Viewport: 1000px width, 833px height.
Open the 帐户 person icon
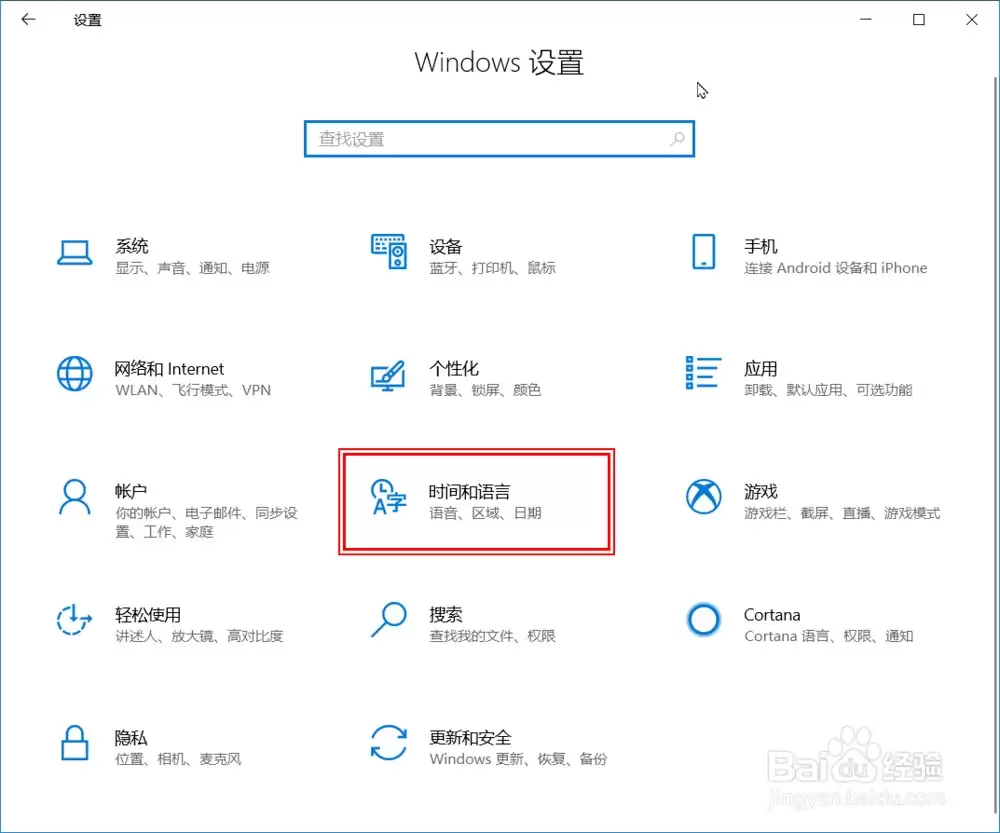pos(75,497)
